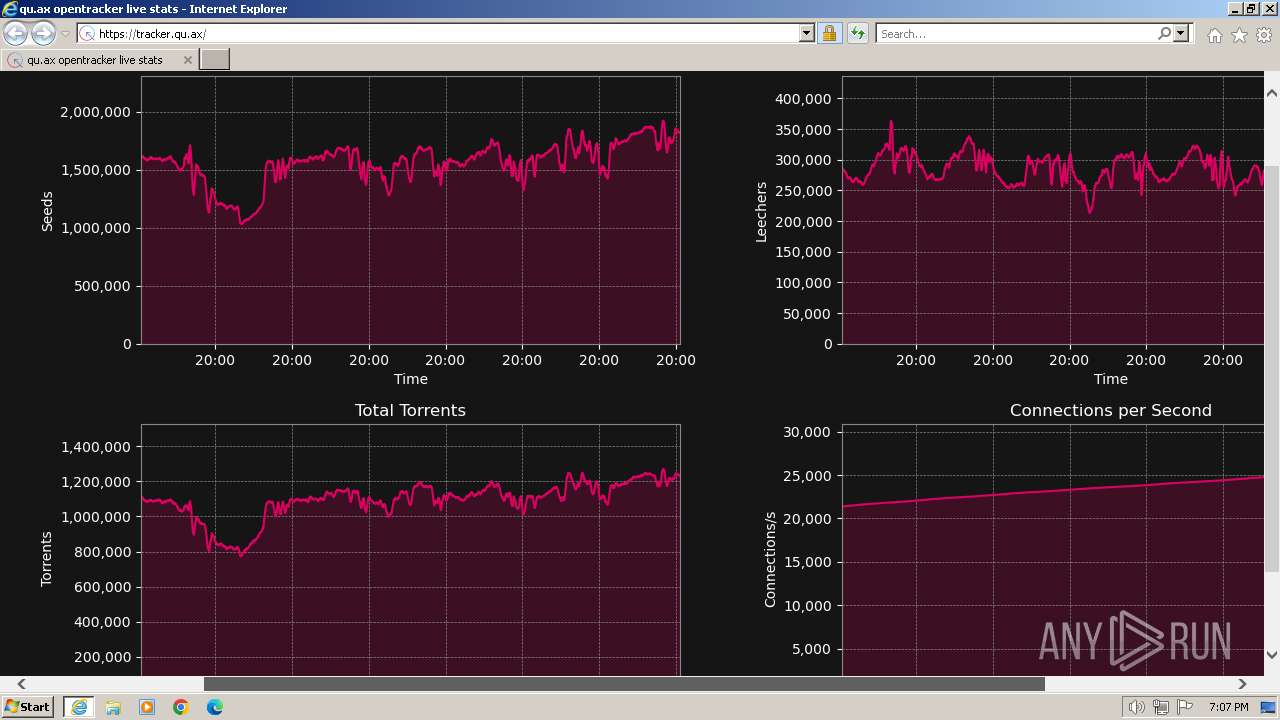
Task: Close the qu.ax opentracker tab
Action: tap(187, 60)
